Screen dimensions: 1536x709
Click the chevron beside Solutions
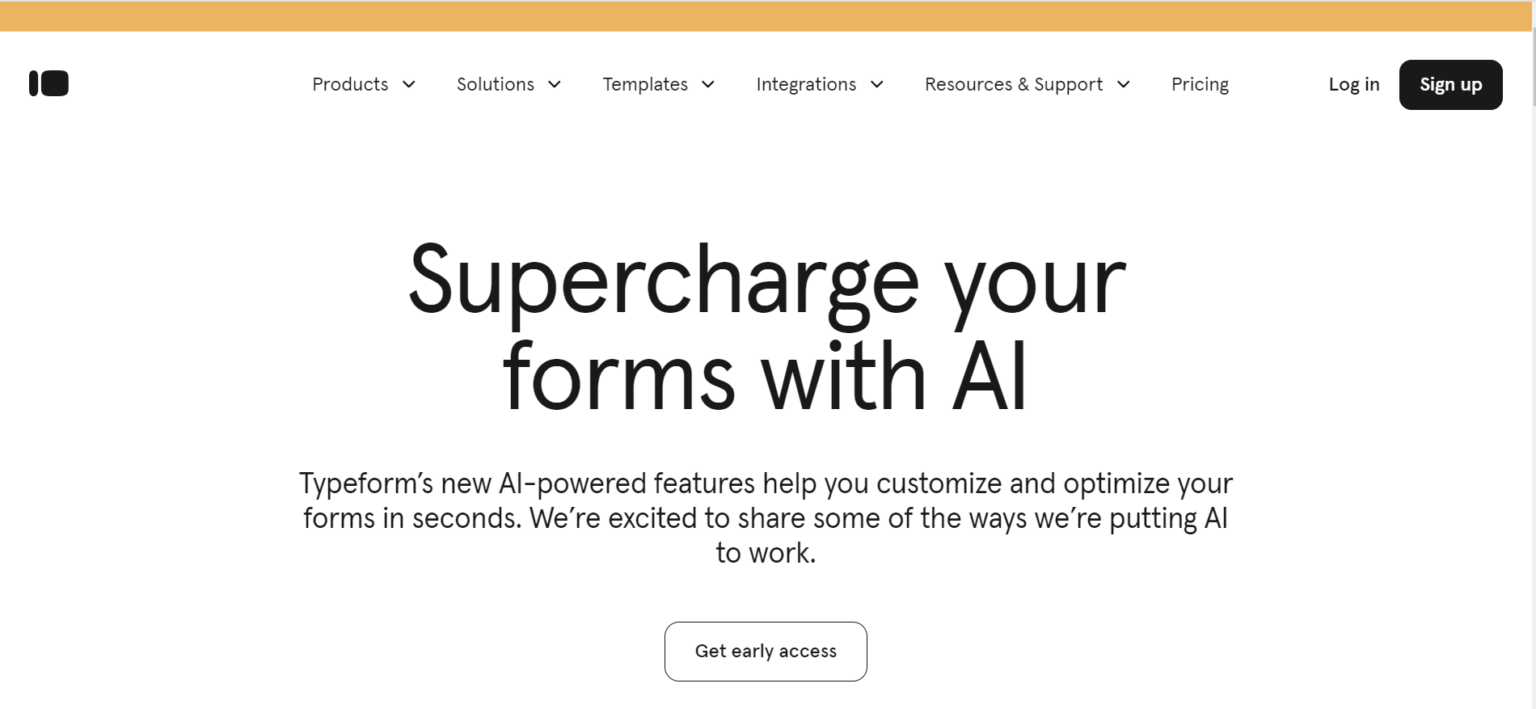pos(556,85)
